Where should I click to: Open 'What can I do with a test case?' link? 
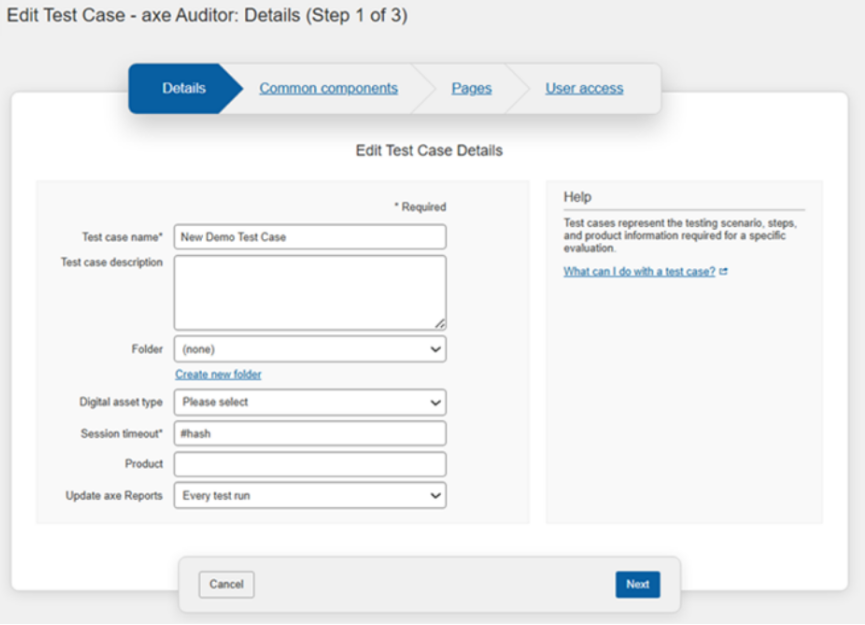point(639,271)
